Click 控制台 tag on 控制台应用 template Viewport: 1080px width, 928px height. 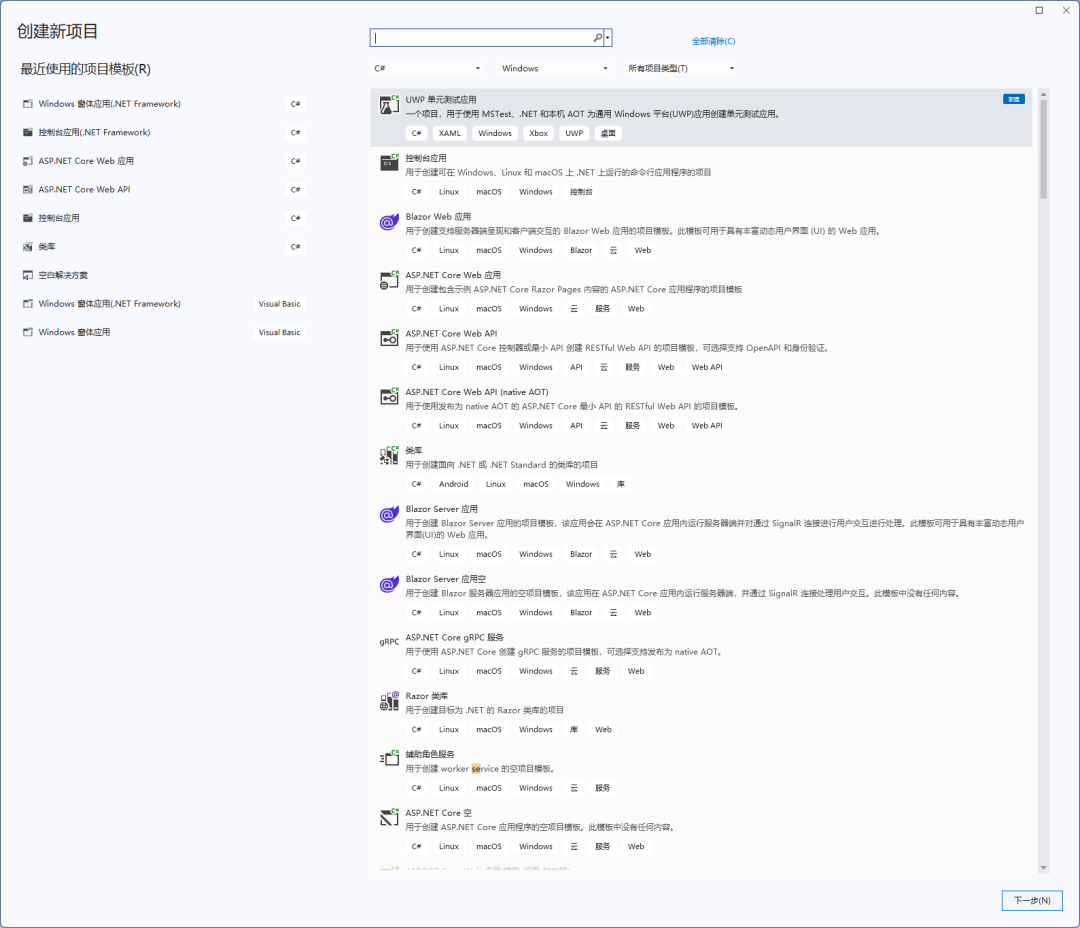pyautogui.click(x=581, y=192)
